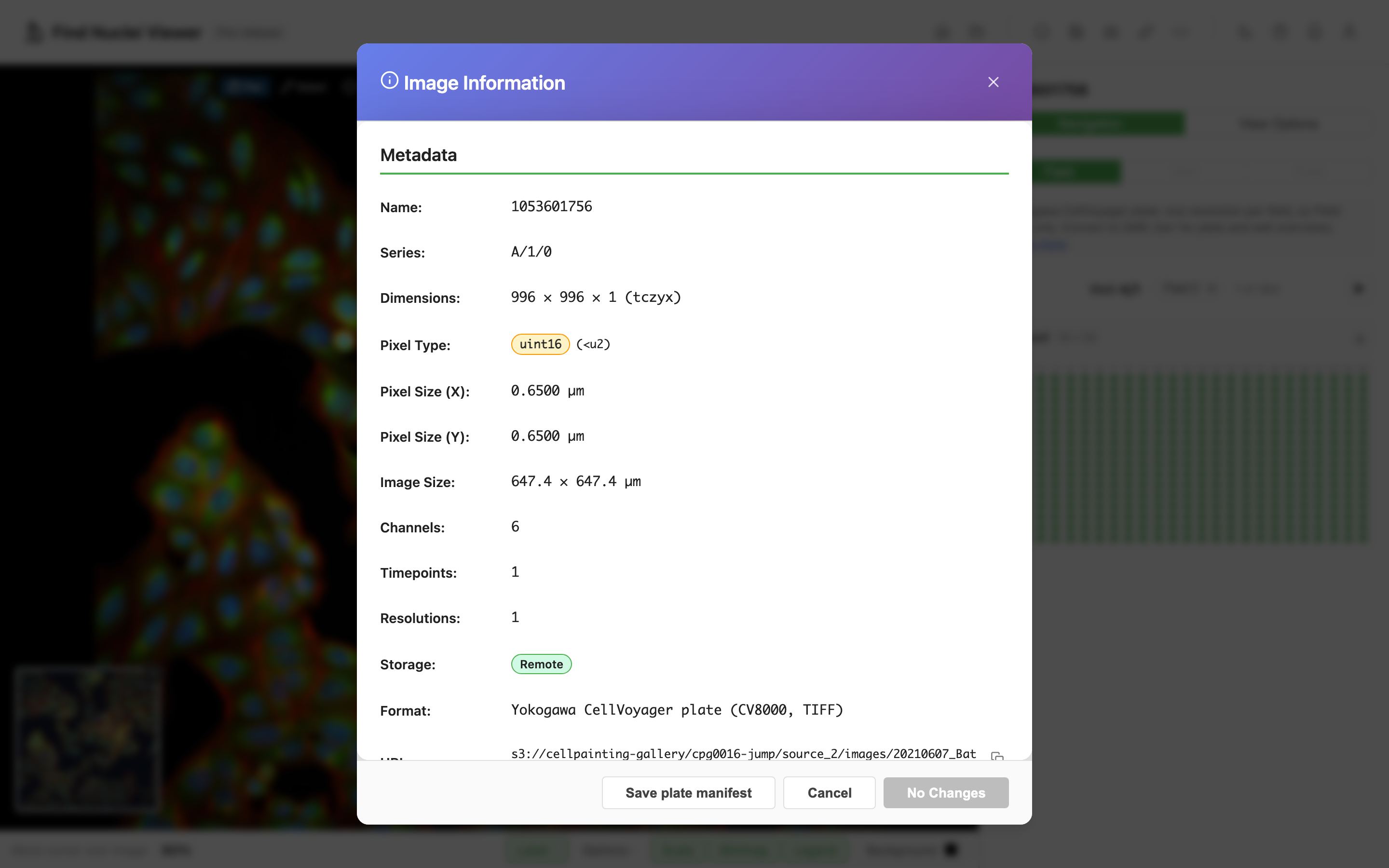
Task: Click the Remote storage badge
Action: [541, 664]
